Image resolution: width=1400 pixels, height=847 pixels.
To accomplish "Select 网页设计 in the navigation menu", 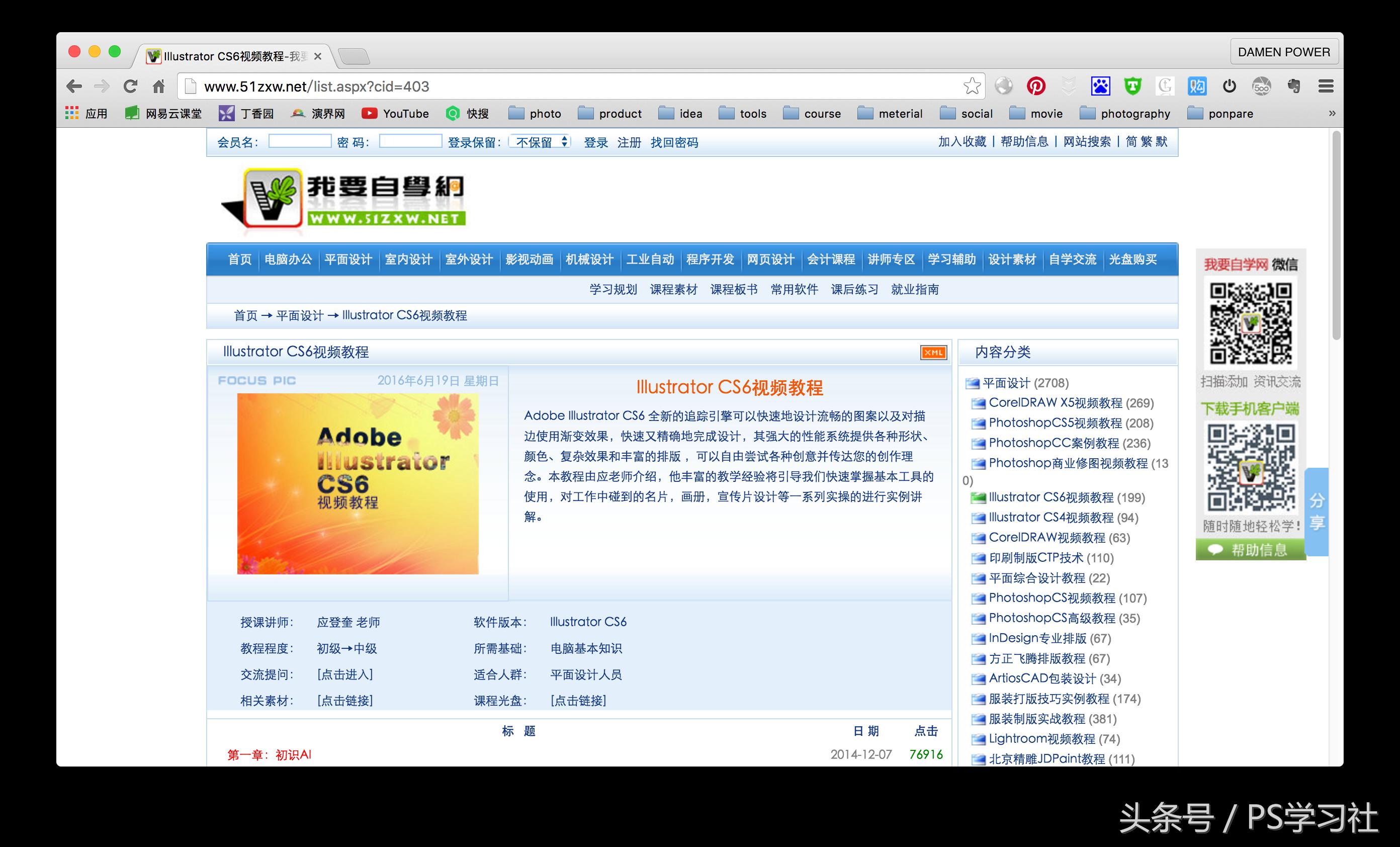I will pos(770,259).
